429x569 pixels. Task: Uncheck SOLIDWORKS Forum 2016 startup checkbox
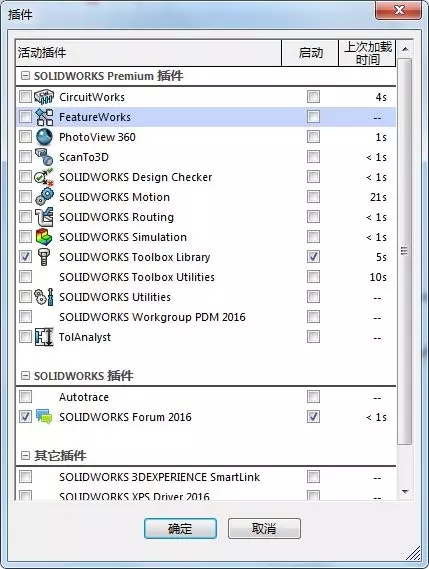(313, 417)
